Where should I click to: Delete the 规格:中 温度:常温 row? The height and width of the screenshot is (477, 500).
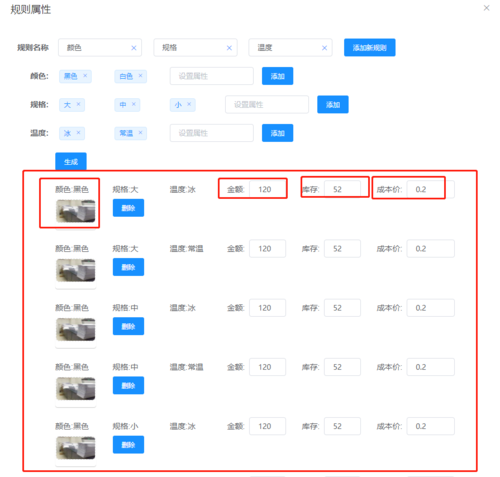(128, 385)
